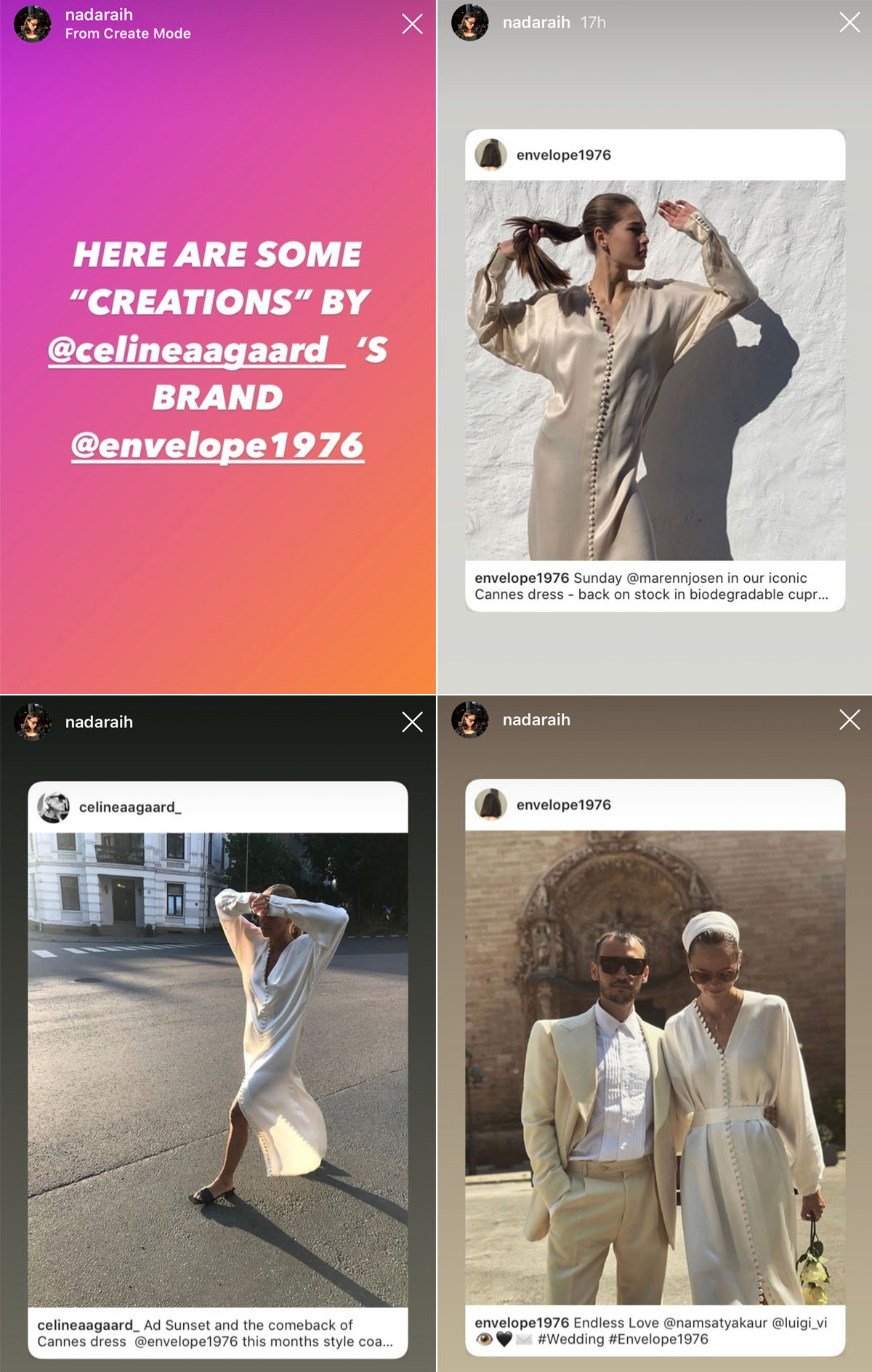872x1372 pixels.
Task: View wedding couple photo in cream outfits
Action: (x=655, y=1068)
